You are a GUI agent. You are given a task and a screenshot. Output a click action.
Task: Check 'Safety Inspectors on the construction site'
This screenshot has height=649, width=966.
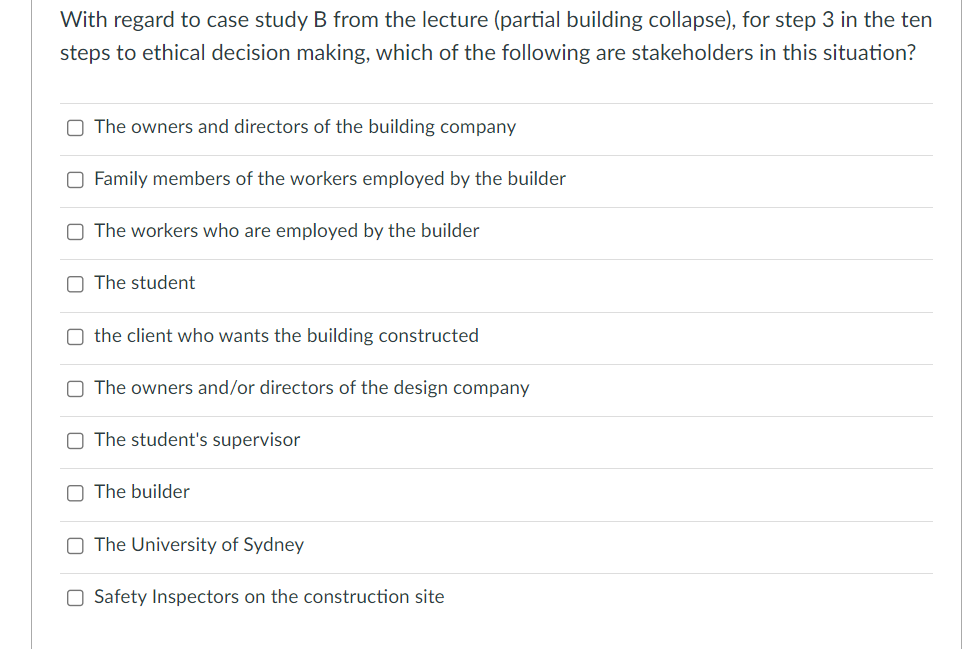click(x=75, y=597)
